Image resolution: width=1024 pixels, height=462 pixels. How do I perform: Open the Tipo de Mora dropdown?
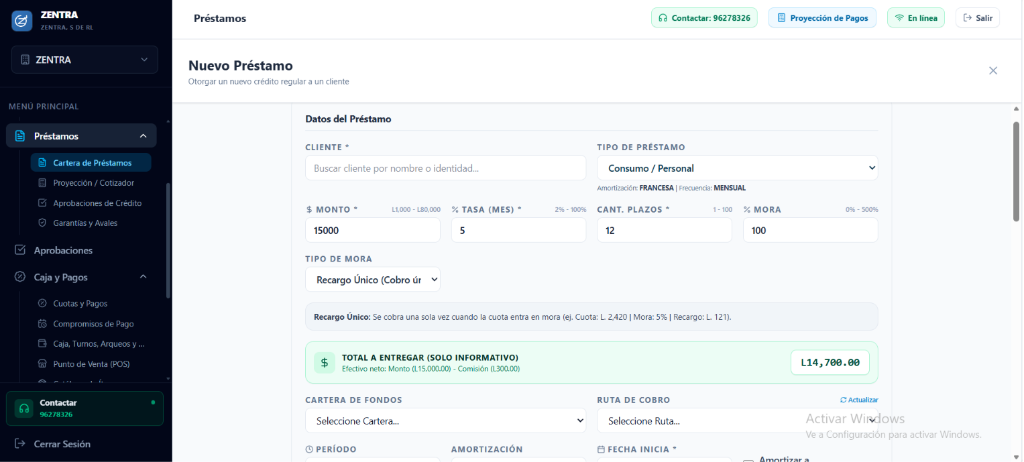pyautogui.click(x=373, y=279)
